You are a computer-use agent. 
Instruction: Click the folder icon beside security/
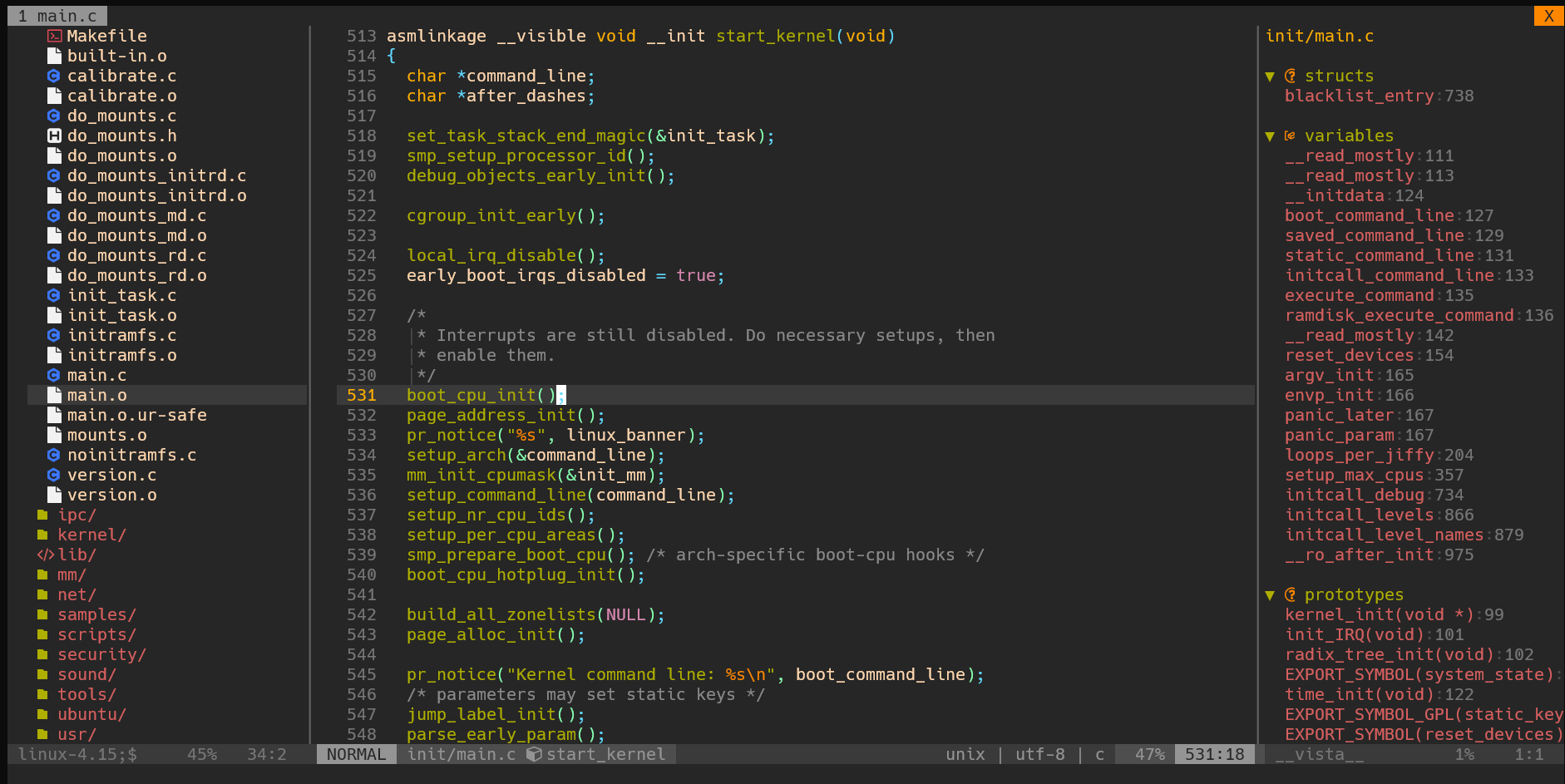(42, 654)
